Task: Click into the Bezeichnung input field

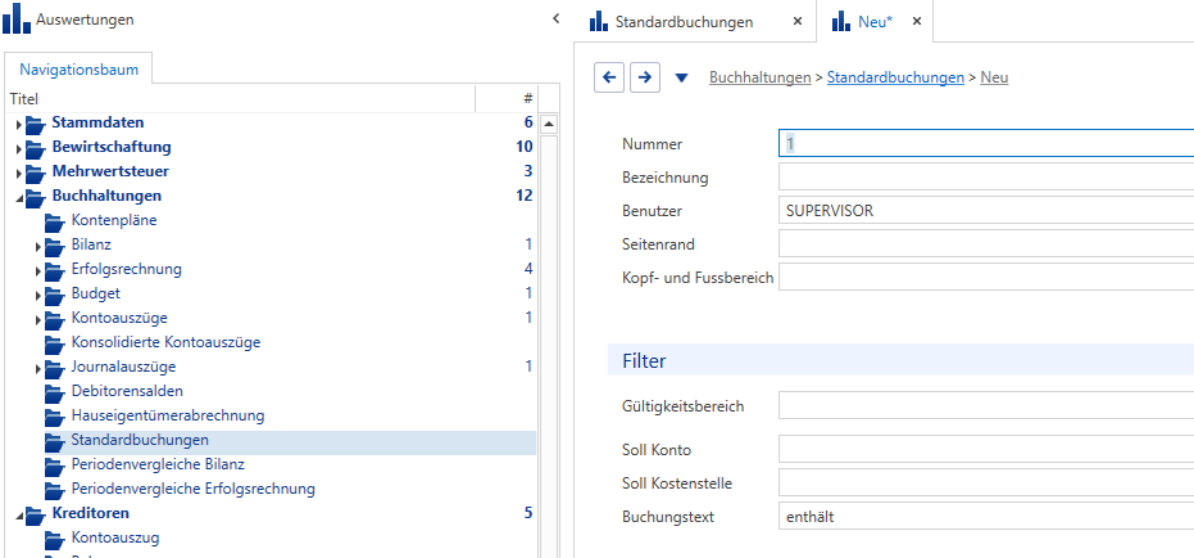Action: pos(986,177)
